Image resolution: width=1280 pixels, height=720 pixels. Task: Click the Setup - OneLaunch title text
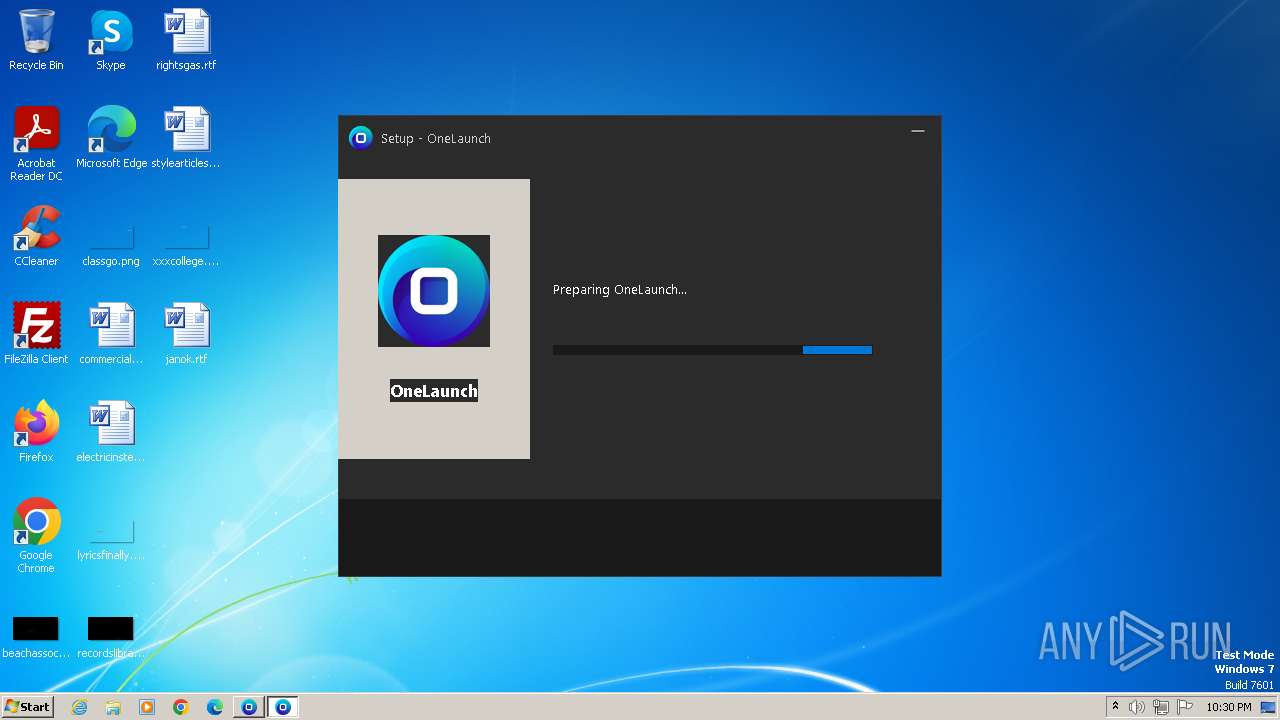436,139
